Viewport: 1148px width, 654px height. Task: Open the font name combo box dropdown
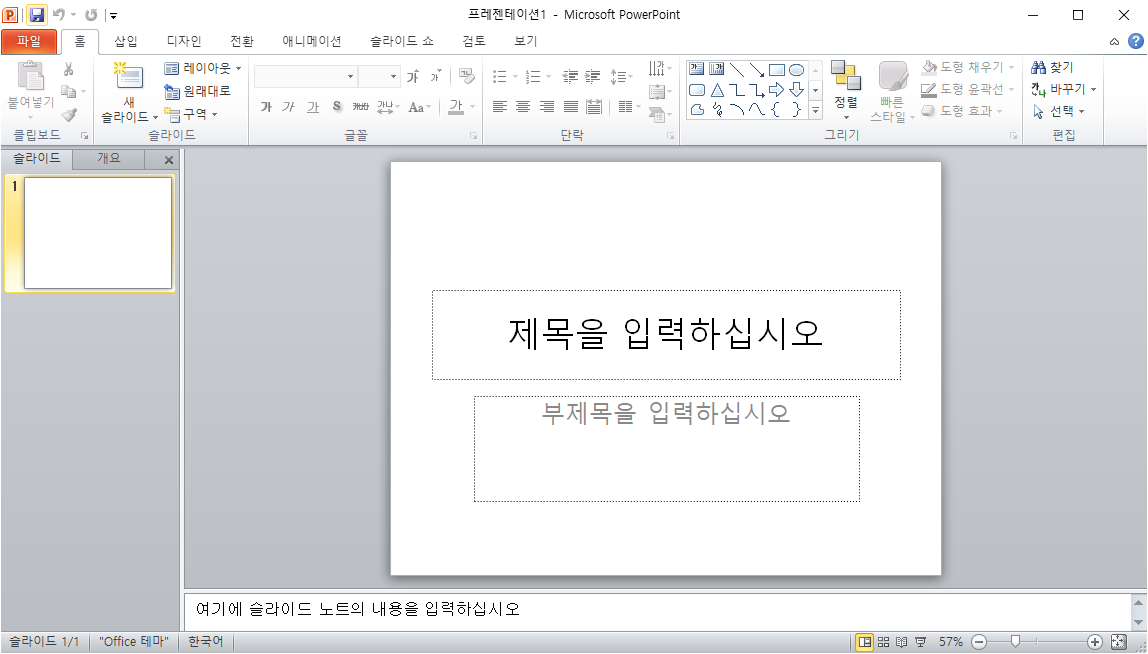coord(351,76)
